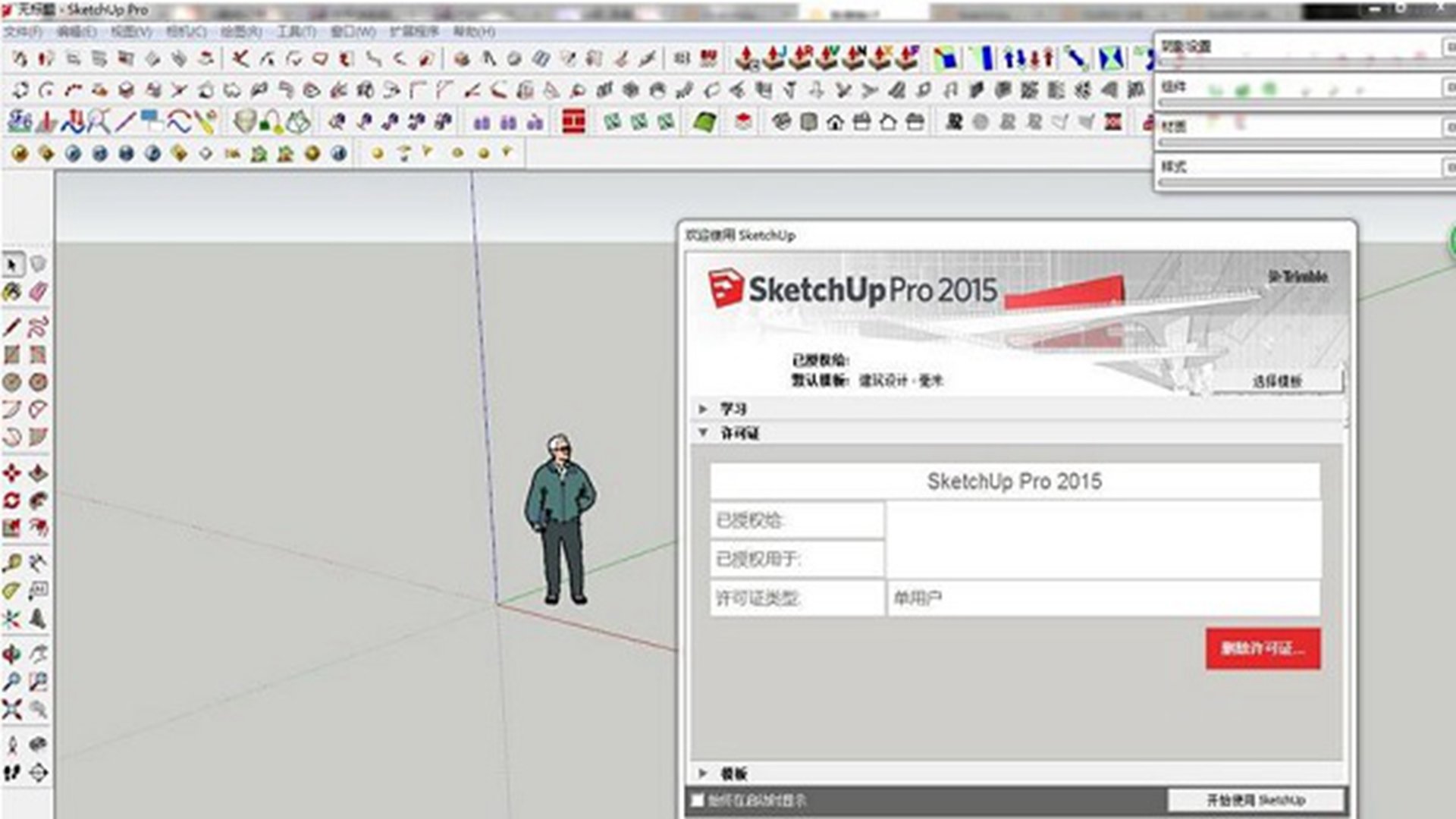This screenshot has width=1456, height=819.
Task: Open the 文件(F) menu
Action: pos(23,32)
